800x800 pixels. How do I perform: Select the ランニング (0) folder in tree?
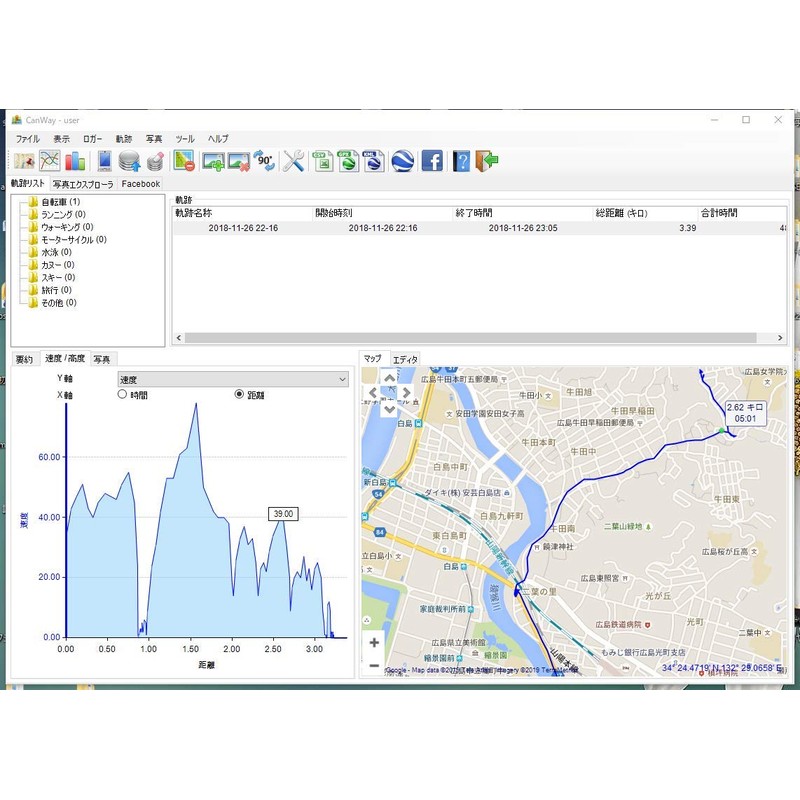(x=62, y=215)
